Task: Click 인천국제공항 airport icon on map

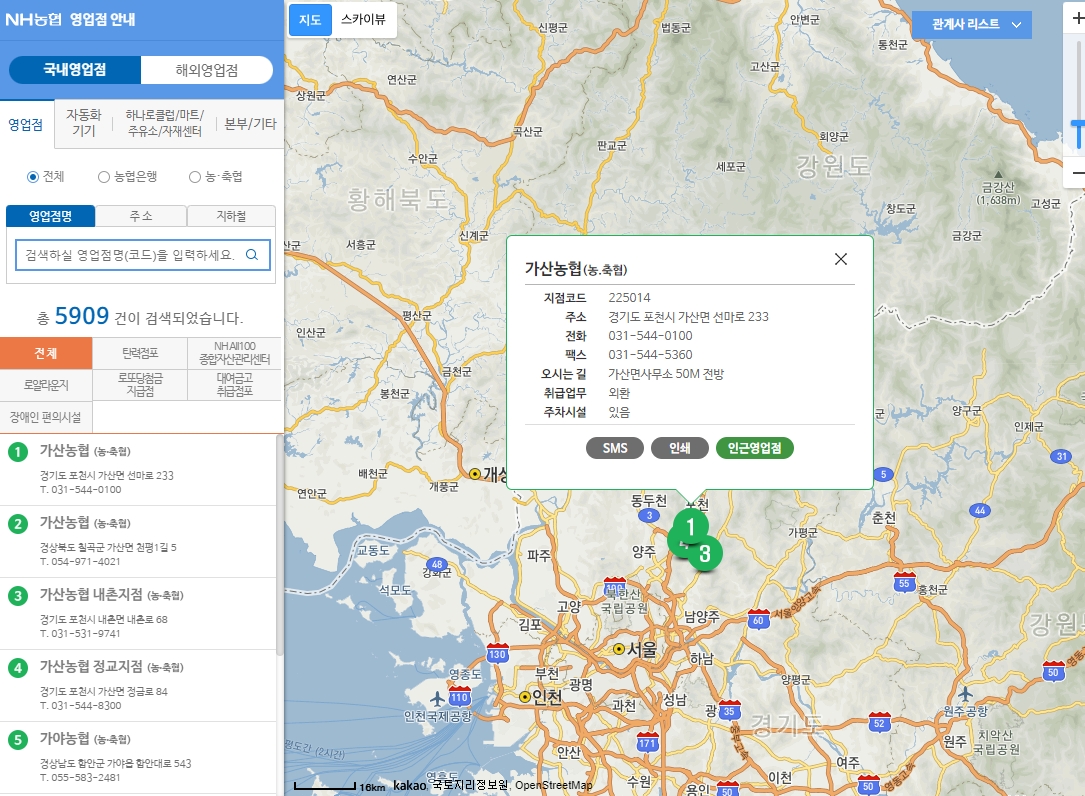Action: click(x=437, y=698)
